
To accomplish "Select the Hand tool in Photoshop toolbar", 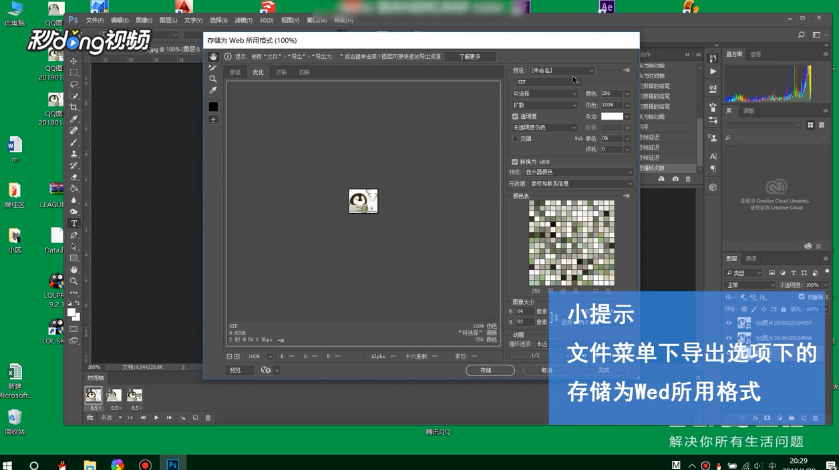I will (x=74, y=269).
